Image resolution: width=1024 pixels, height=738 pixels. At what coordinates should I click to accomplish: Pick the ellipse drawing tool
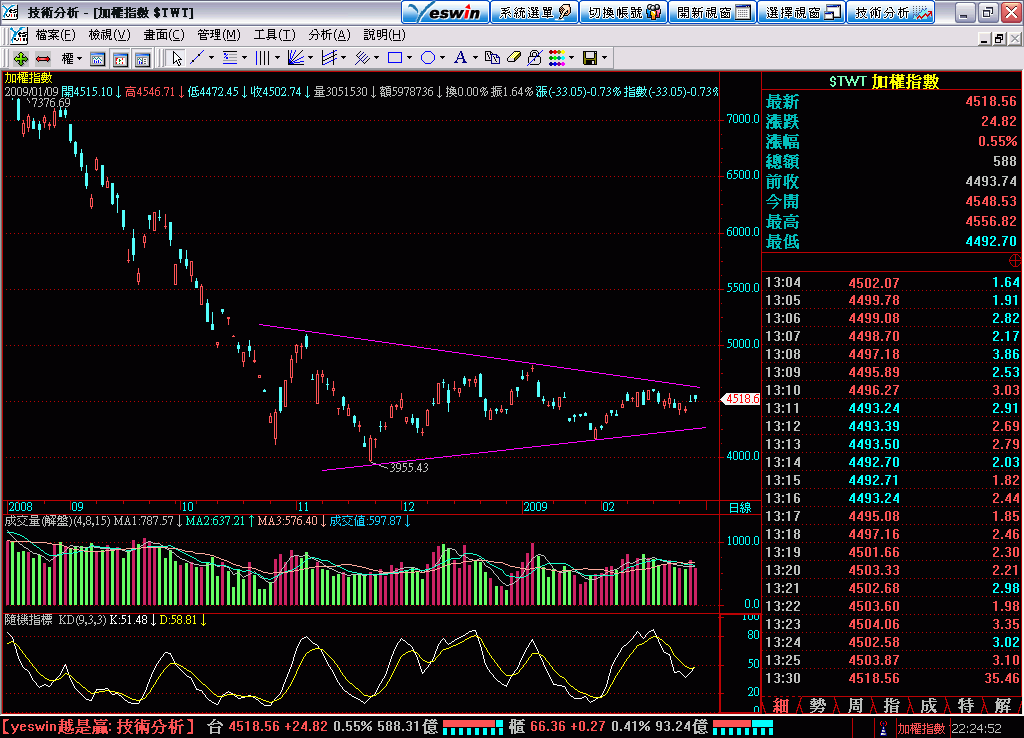(428, 57)
